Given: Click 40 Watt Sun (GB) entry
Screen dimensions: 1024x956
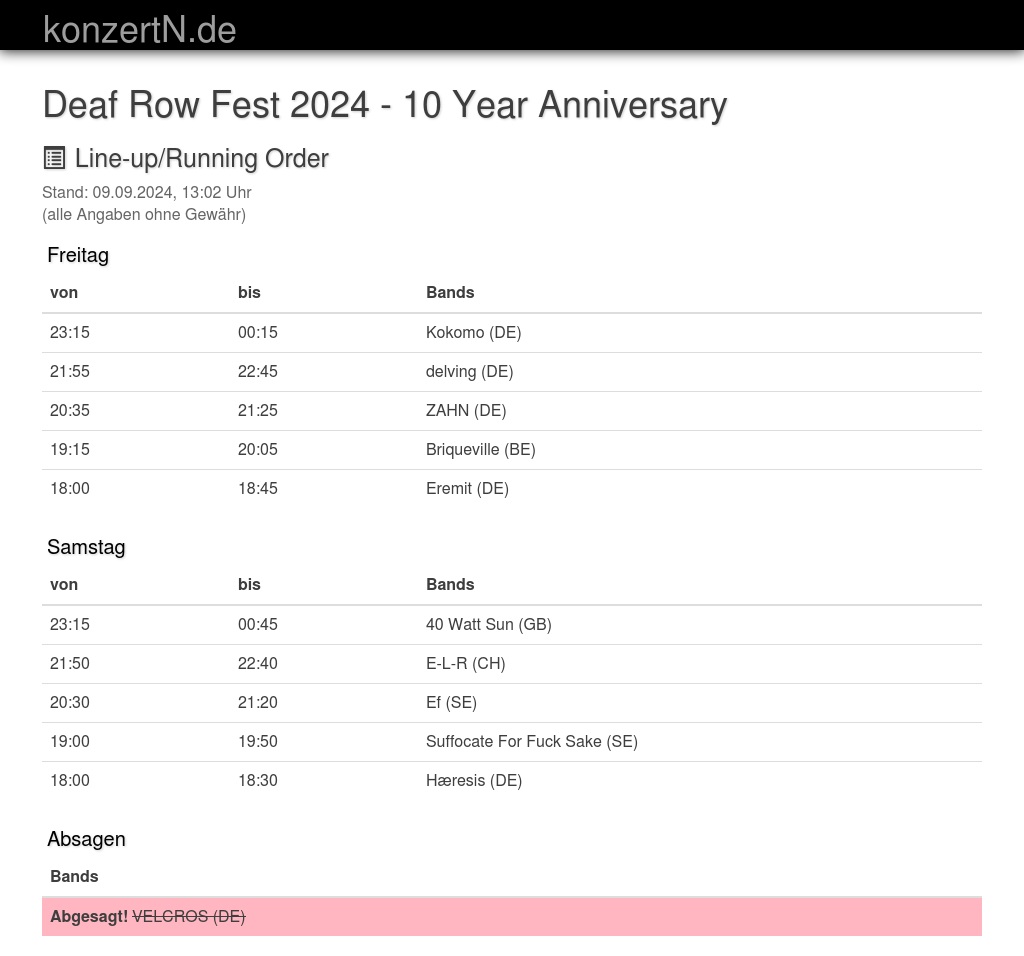Looking at the screenshot, I should coord(488,624).
